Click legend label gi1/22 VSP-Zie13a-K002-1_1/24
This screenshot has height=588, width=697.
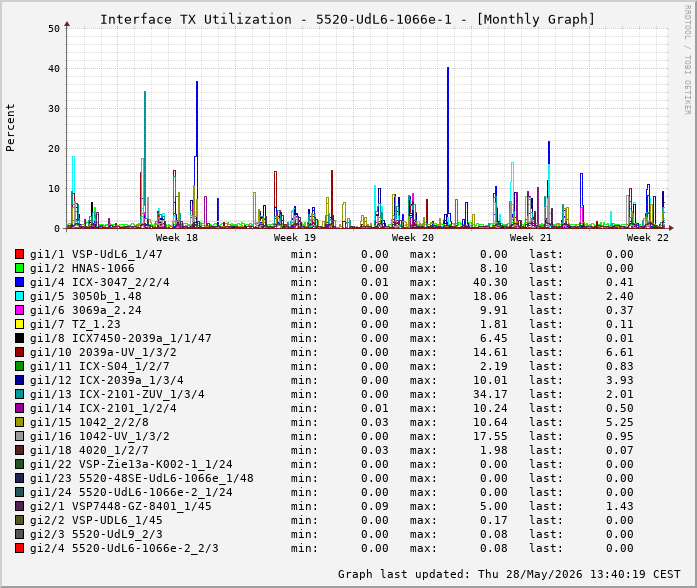pyautogui.click(x=131, y=464)
